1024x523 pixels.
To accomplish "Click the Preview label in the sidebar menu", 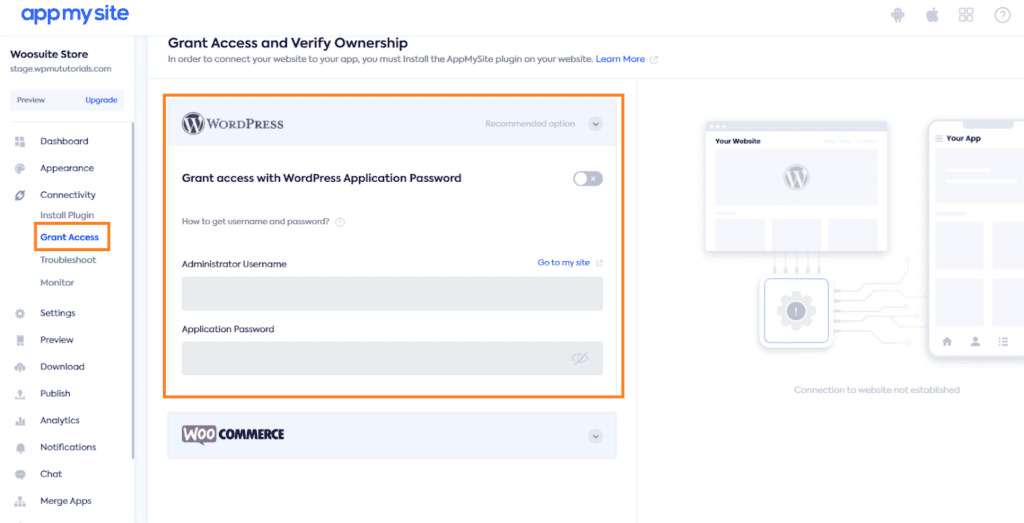I will pyautogui.click(x=57, y=340).
